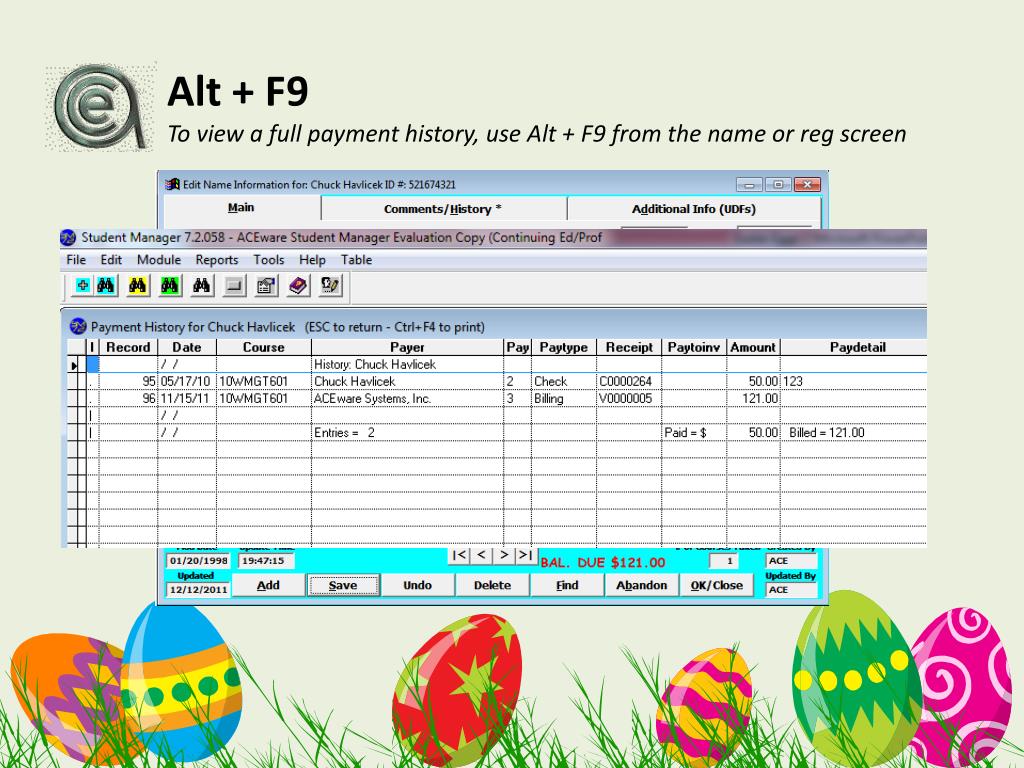Image resolution: width=1024 pixels, height=768 pixels.
Task: Click the person-with-pencil edit toolbar icon
Action: coord(330,286)
